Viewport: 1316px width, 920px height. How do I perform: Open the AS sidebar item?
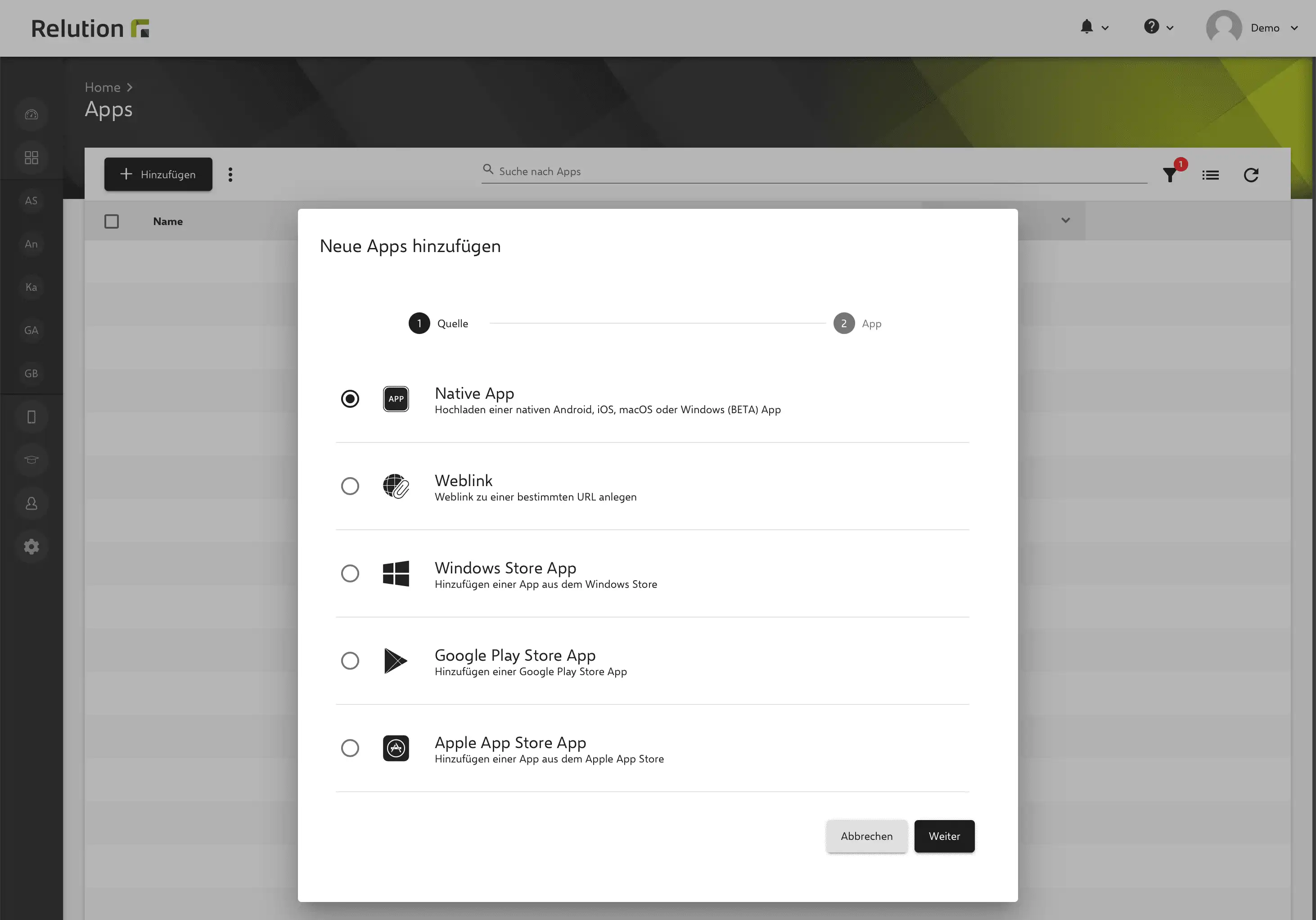pos(32,201)
